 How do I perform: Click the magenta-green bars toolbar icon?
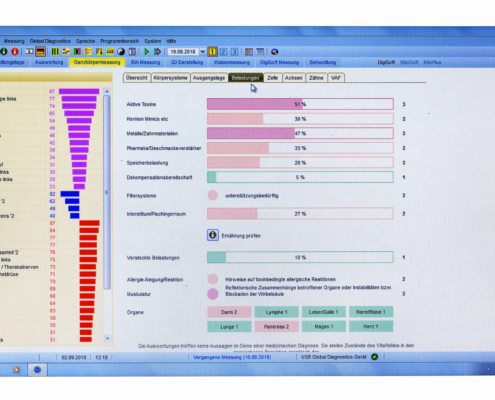pyautogui.click(x=77, y=52)
